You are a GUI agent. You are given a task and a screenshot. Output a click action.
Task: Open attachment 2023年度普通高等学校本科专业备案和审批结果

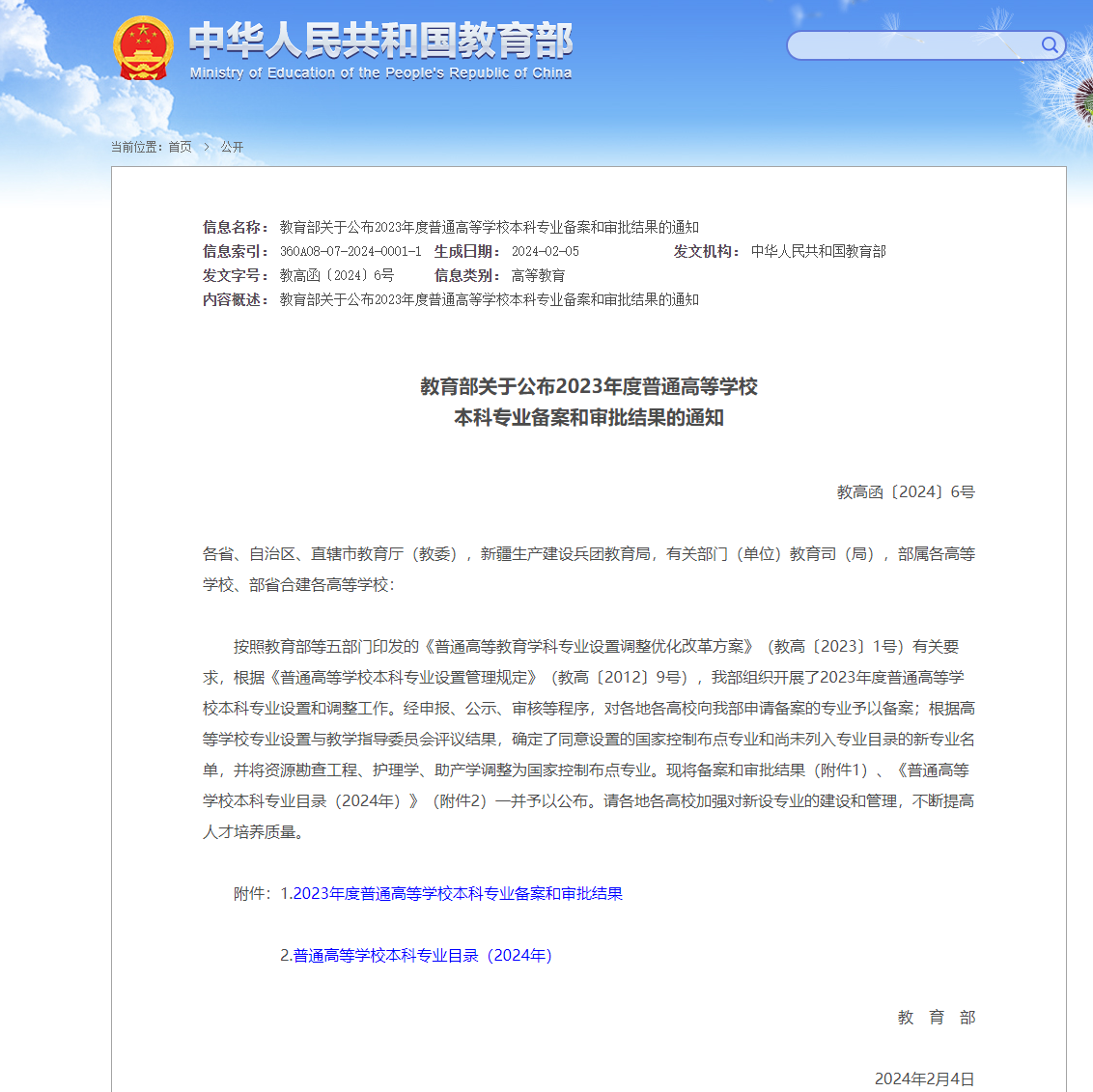[x=458, y=894]
